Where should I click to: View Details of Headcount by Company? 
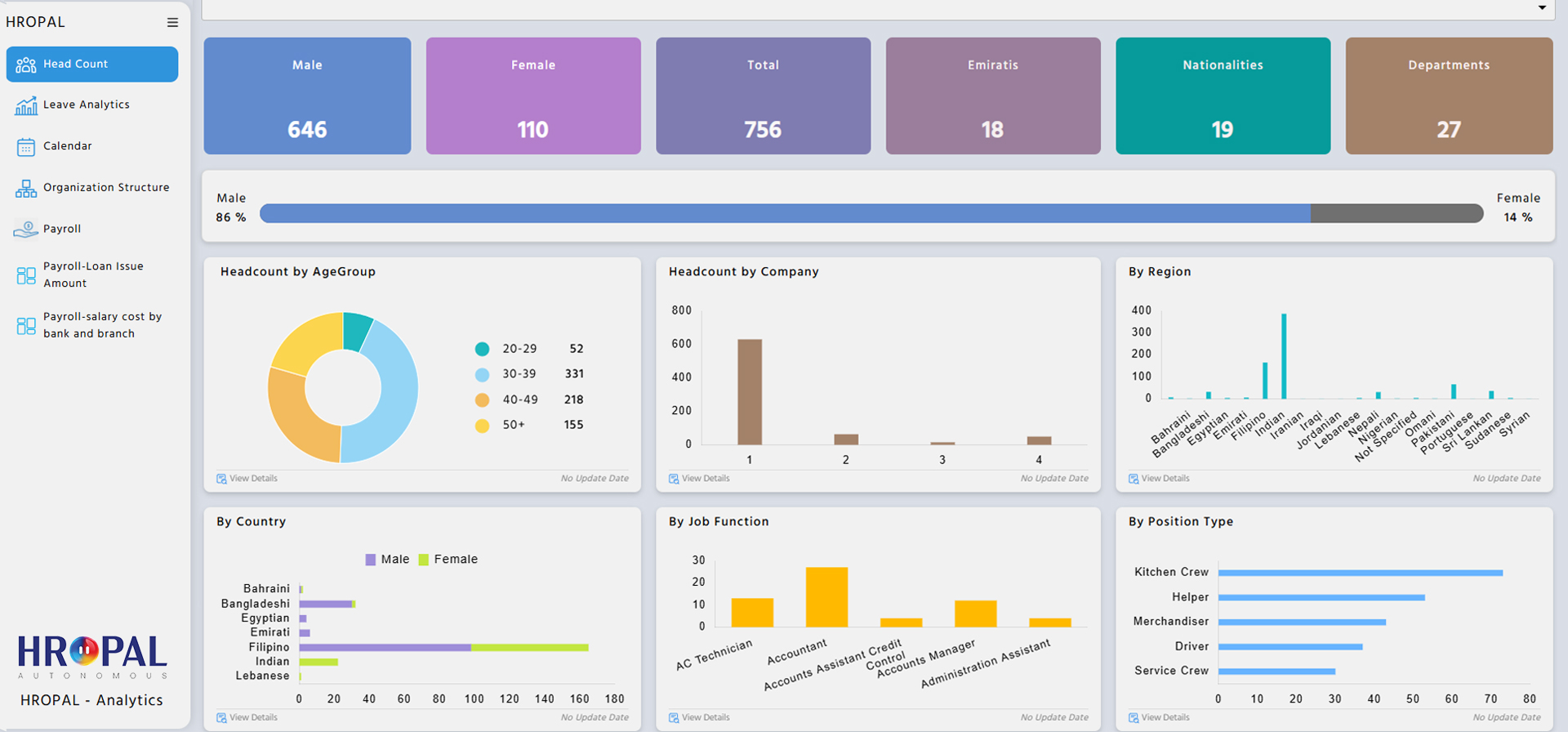click(x=706, y=479)
